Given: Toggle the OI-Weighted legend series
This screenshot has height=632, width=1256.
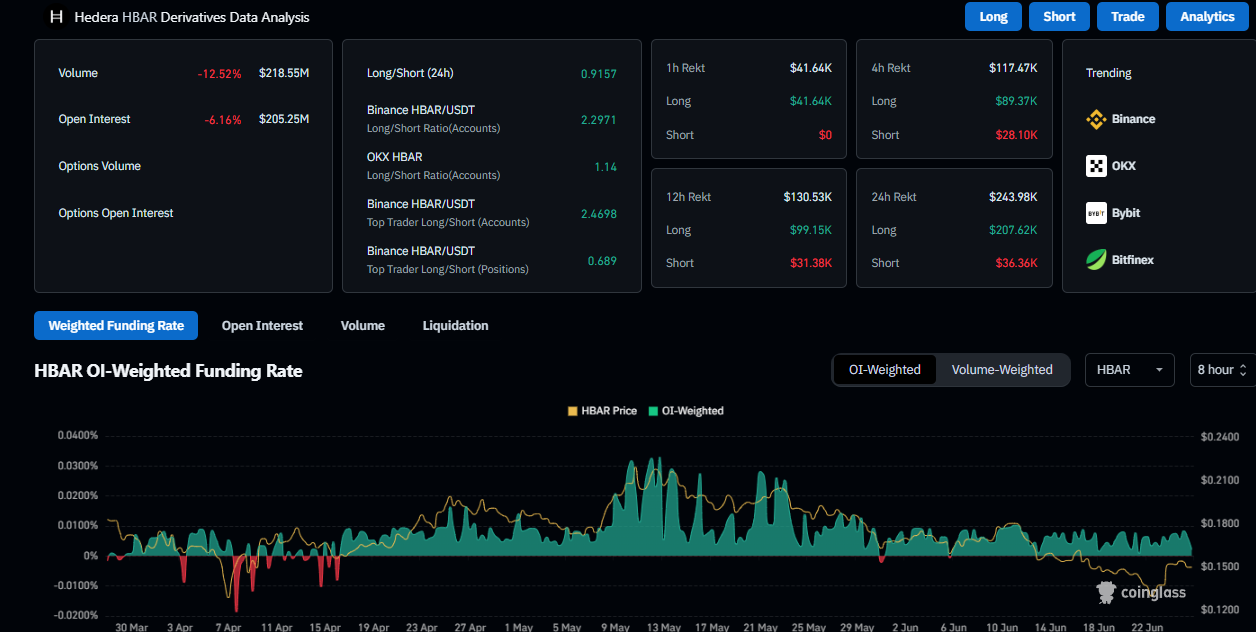Looking at the screenshot, I should coord(686,411).
